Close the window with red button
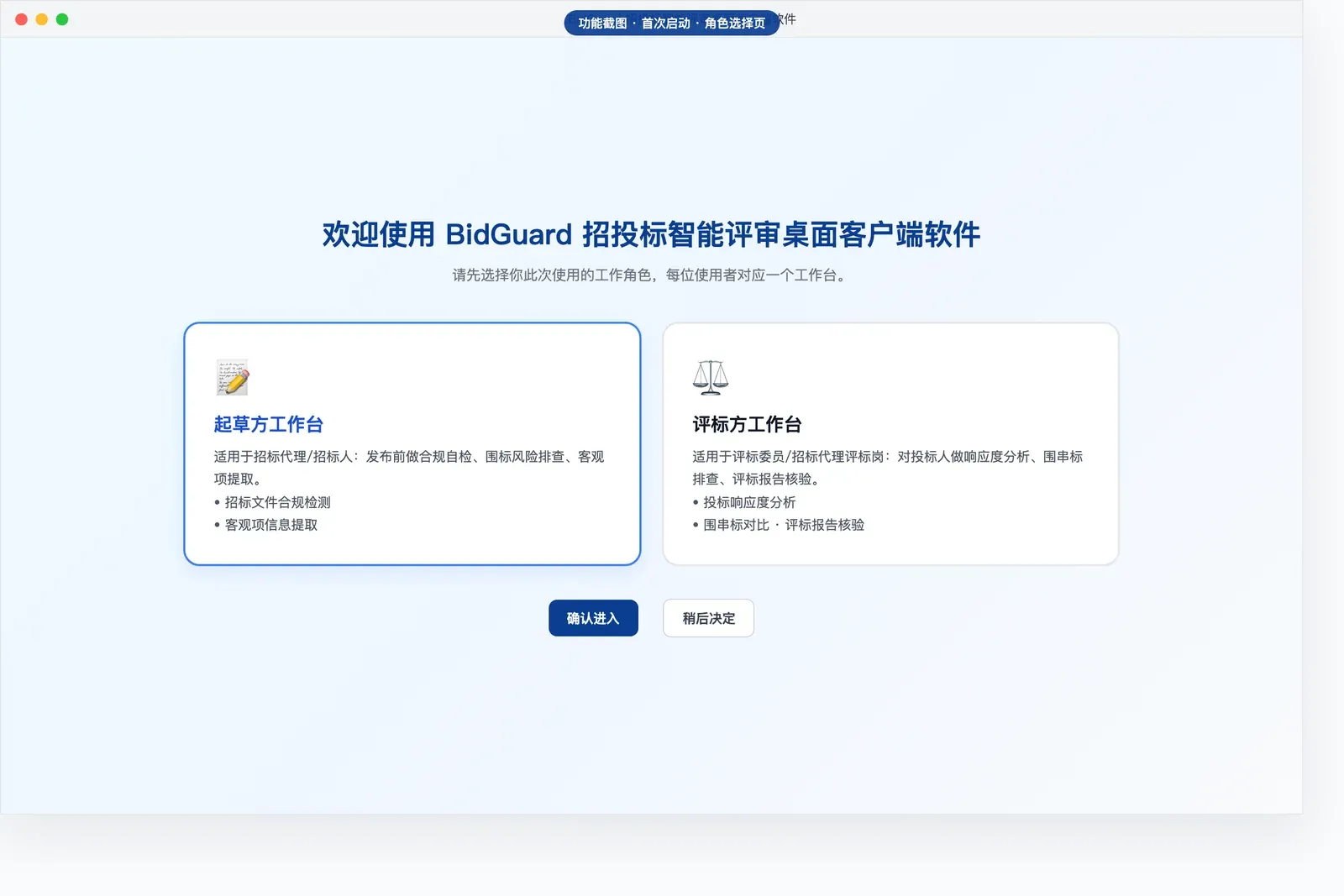Viewport: 1344px width, 896px height. pos(22,19)
